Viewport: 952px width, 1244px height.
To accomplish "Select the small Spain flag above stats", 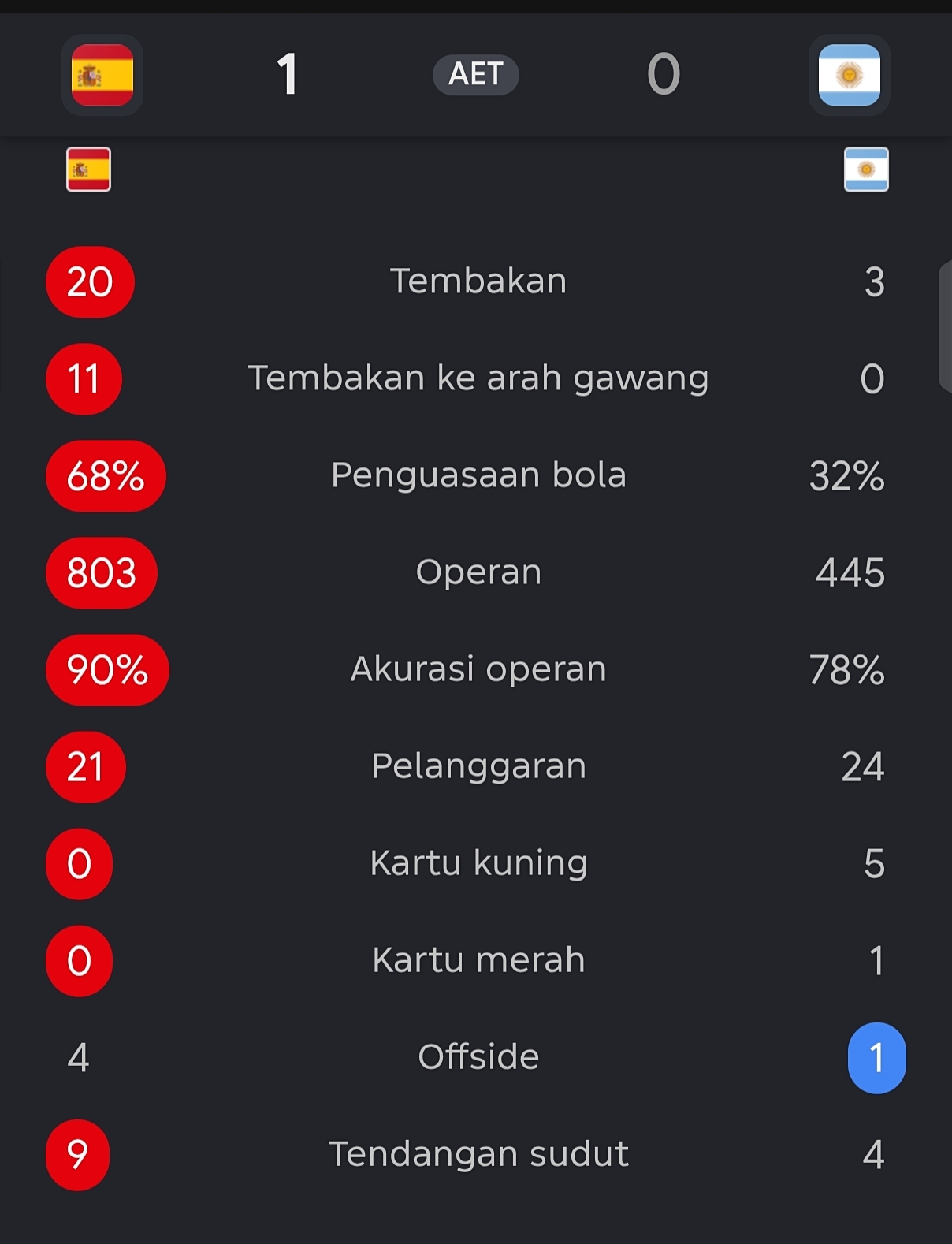I will tap(88, 169).
